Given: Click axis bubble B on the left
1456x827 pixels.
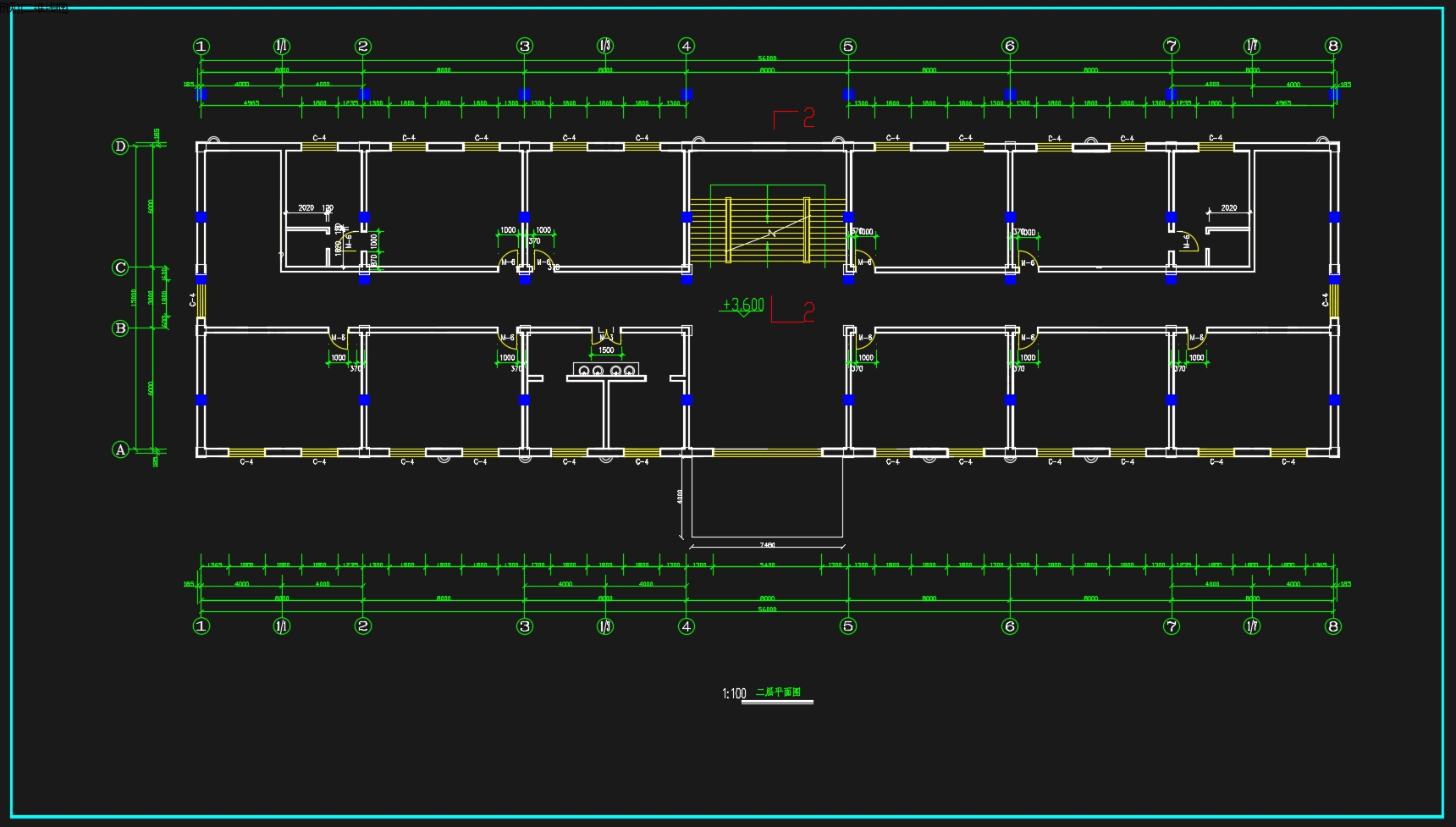Looking at the screenshot, I should click(120, 328).
